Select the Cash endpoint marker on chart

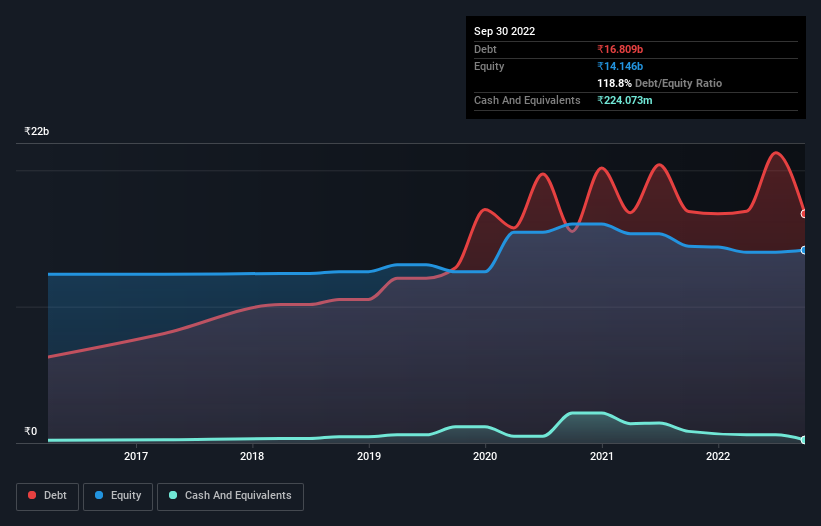(x=804, y=440)
